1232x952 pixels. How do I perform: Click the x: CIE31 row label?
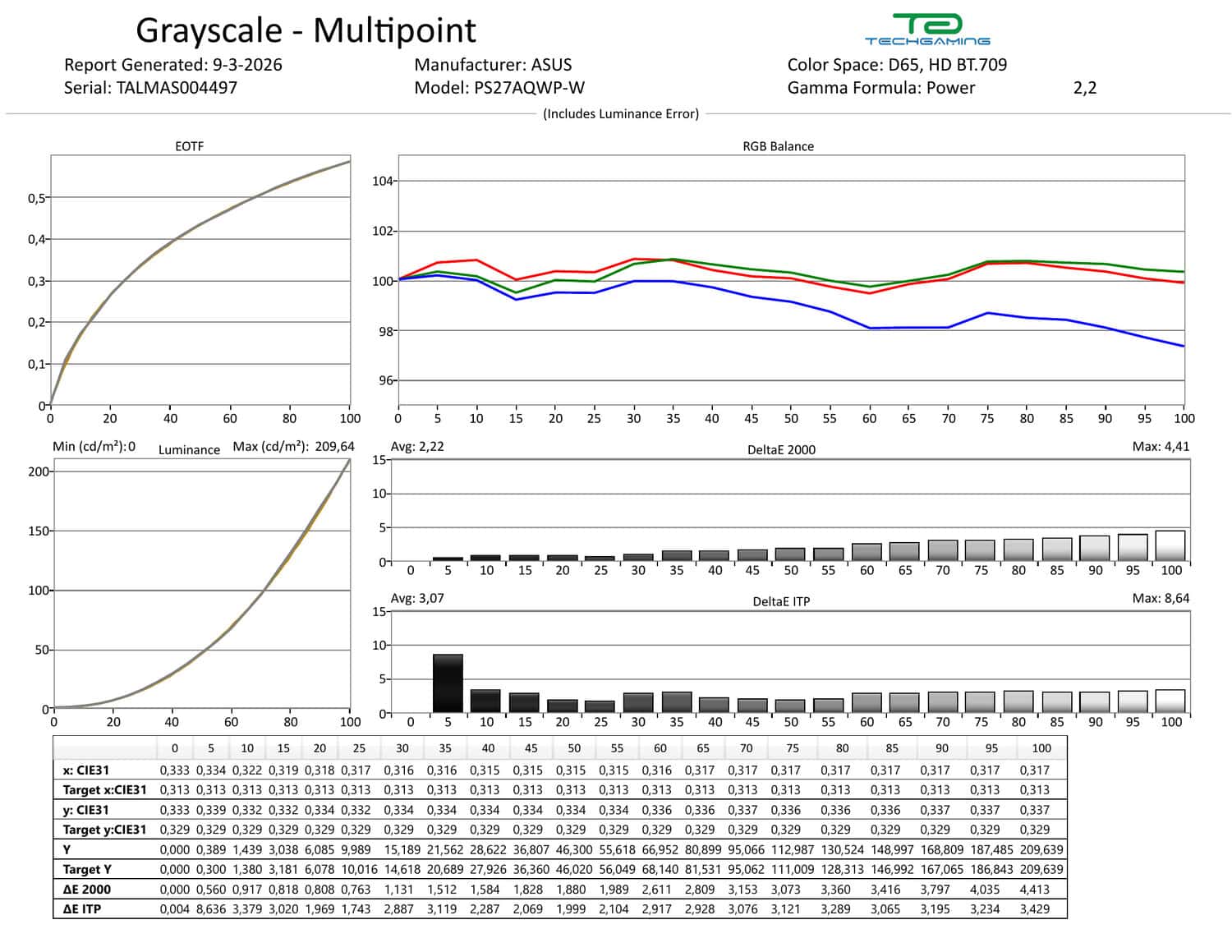86,770
